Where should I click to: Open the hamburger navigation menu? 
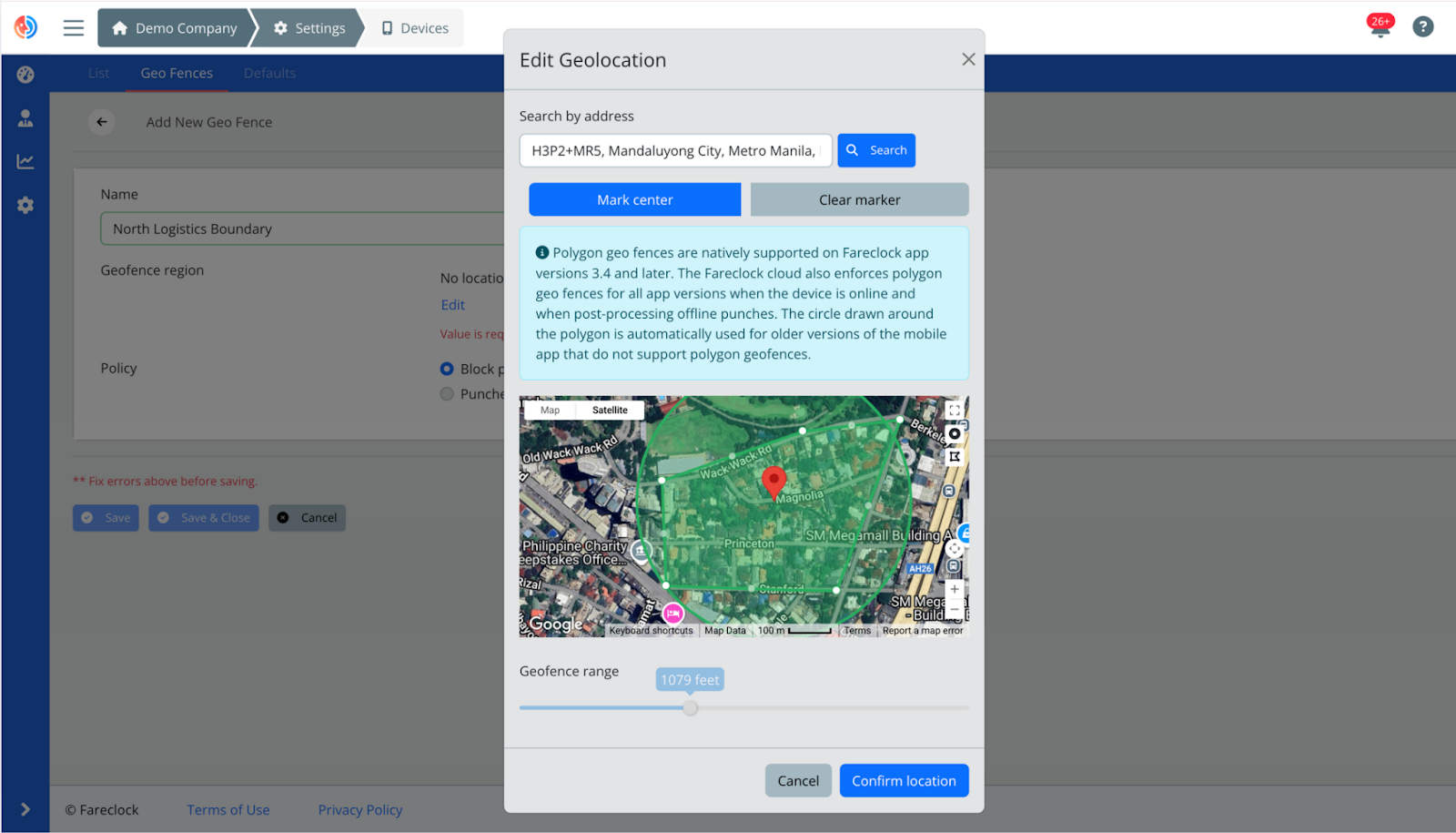tap(73, 27)
